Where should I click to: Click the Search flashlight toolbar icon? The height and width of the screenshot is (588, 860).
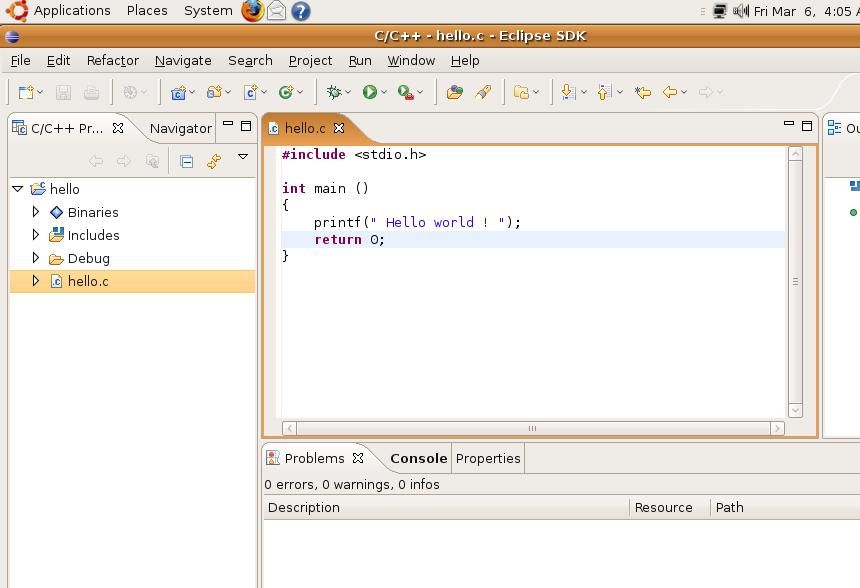point(483,92)
